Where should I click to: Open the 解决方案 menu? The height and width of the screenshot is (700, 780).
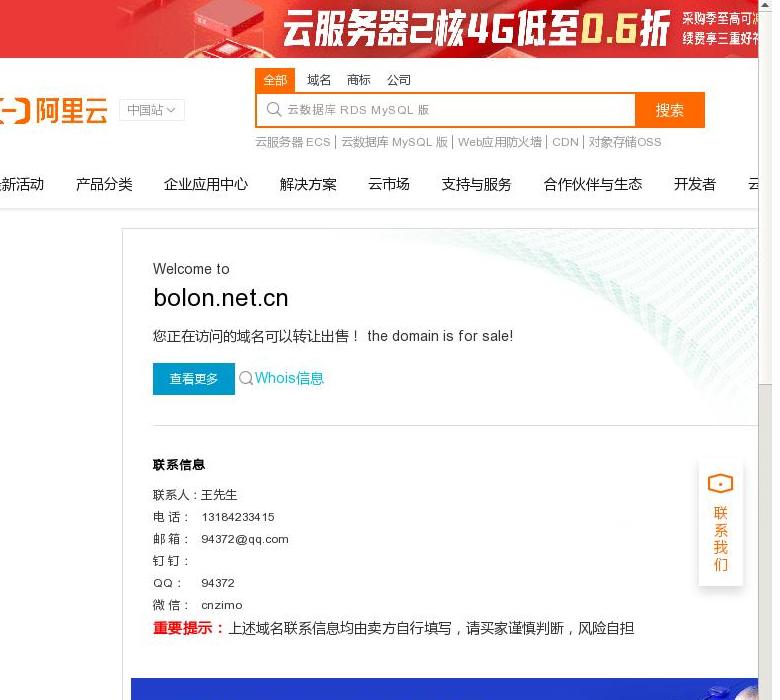[x=308, y=185]
